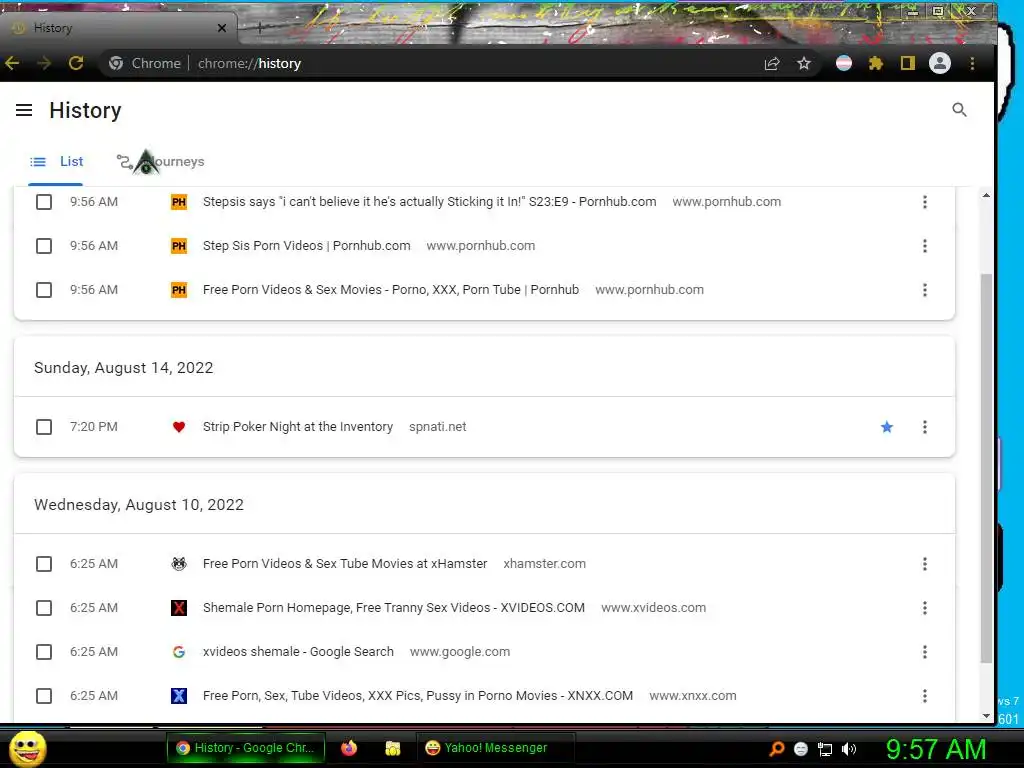Image resolution: width=1024 pixels, height=768 pixels.
Task: Tick the XNXX.COM entry checkbox
Action: coord(44,696)
